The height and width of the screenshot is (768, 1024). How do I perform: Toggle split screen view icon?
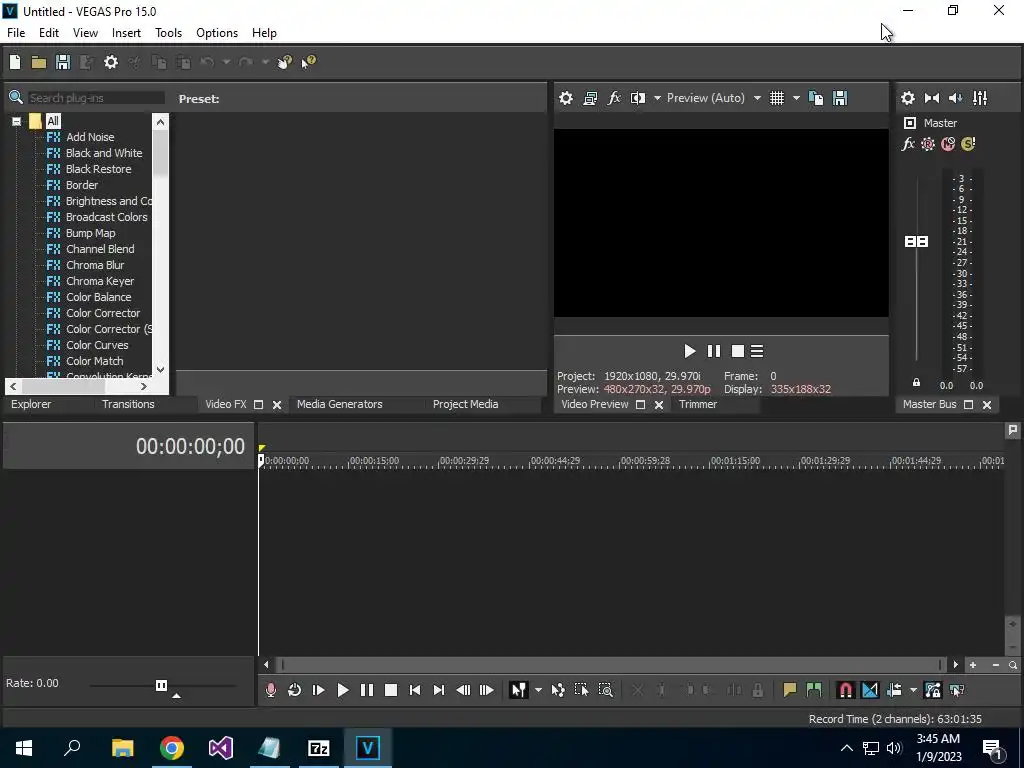(638, 98)
